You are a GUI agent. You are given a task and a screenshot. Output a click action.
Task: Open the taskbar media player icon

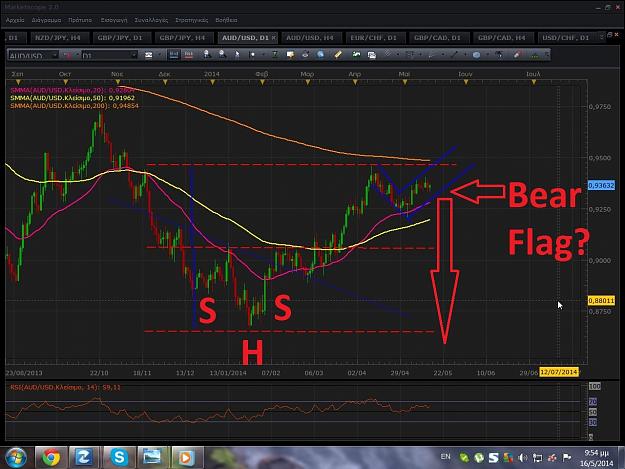[x=186, y=457]
